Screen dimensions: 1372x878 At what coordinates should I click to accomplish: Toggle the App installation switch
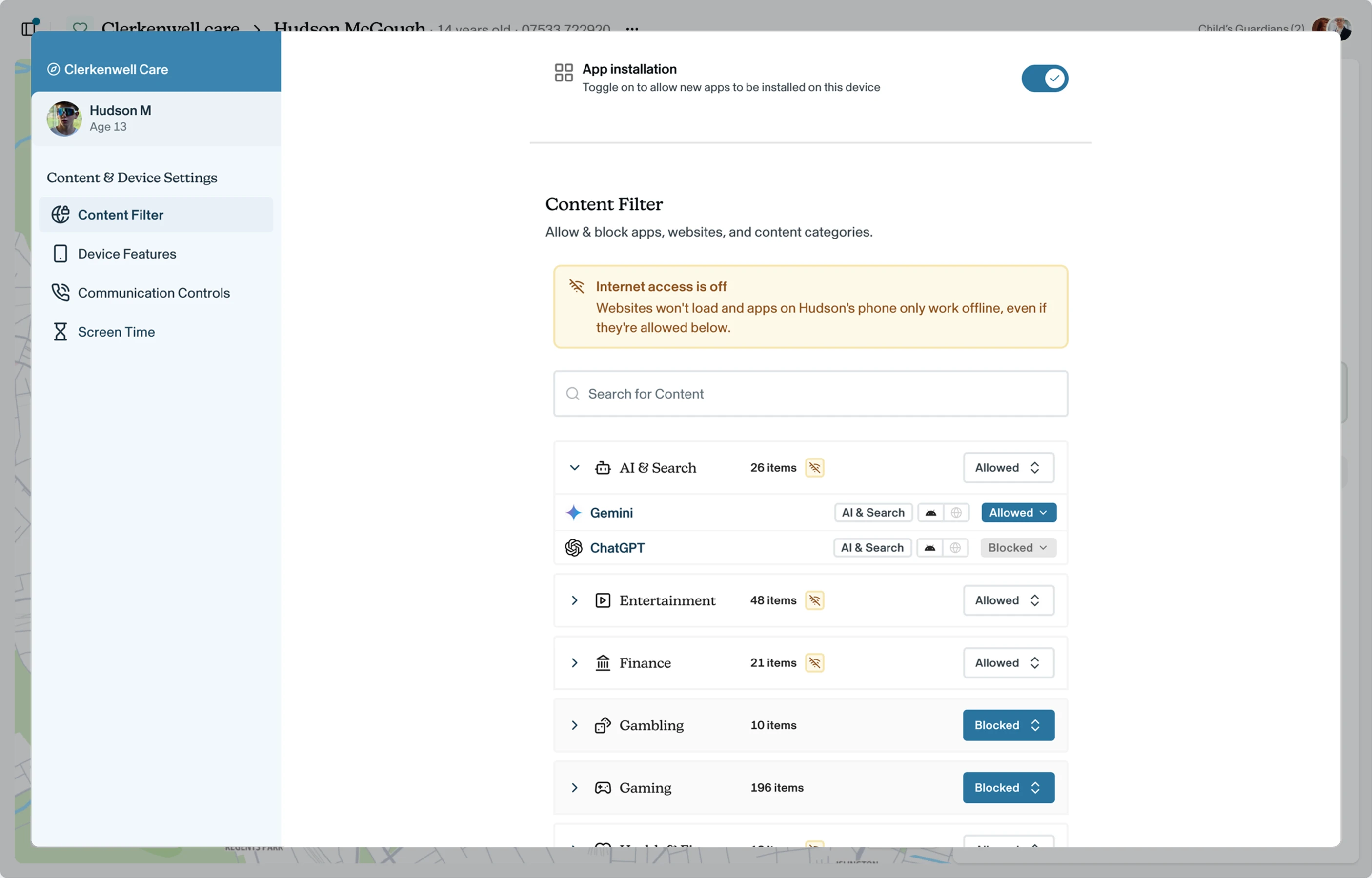[1044, 78]
